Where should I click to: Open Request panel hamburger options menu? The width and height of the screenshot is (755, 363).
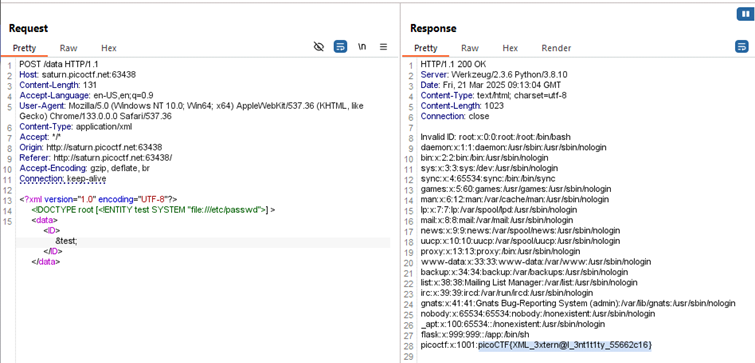pyautogui.click(x=383, y=47)
